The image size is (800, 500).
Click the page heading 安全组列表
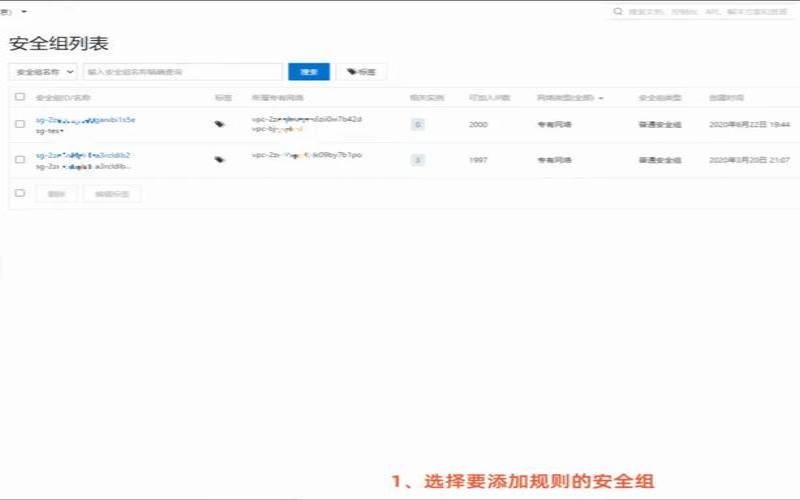tap(59, 43)
